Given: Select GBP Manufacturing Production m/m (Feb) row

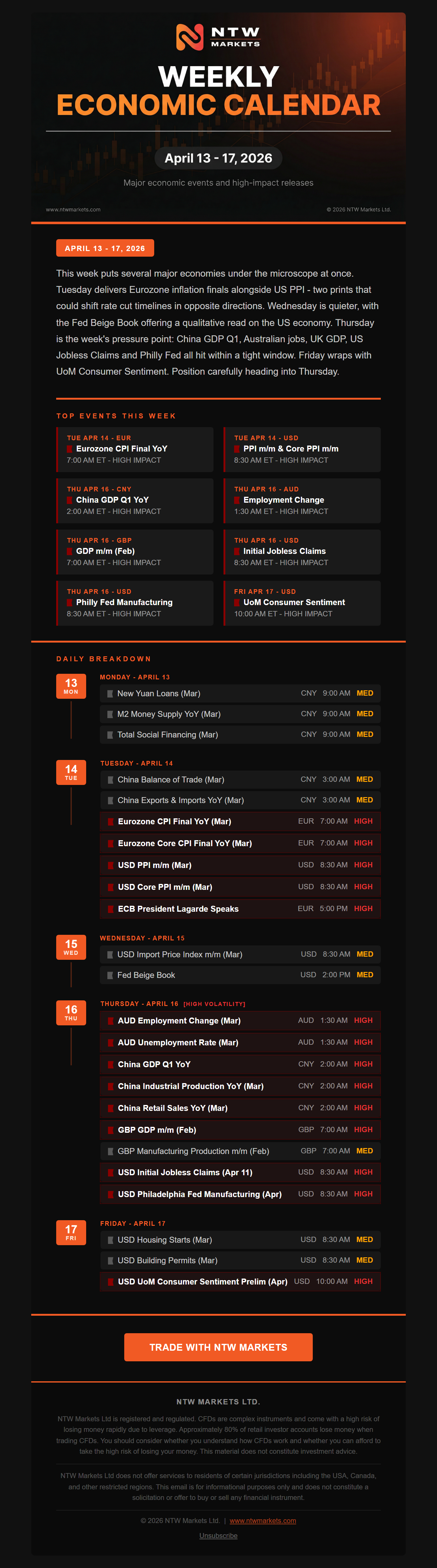Looking at the screenshot, I should coord(240,1151).
